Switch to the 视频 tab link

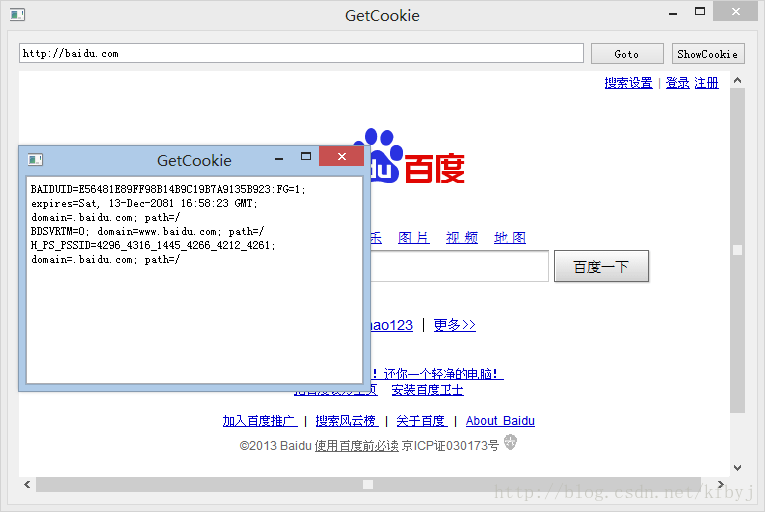pyautogui.click(x=462, y=238)
